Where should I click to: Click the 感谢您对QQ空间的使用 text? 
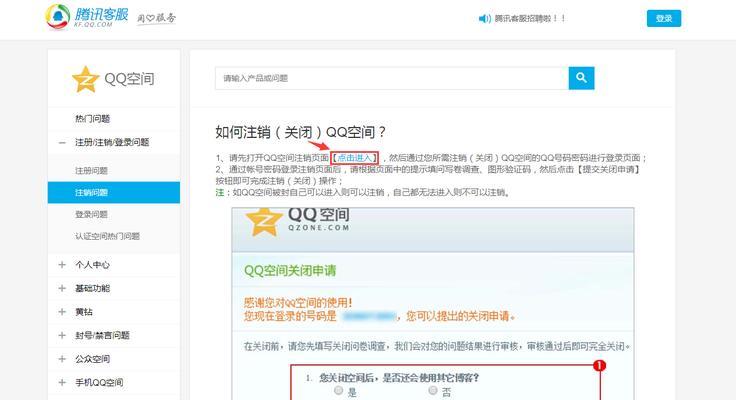298,303
